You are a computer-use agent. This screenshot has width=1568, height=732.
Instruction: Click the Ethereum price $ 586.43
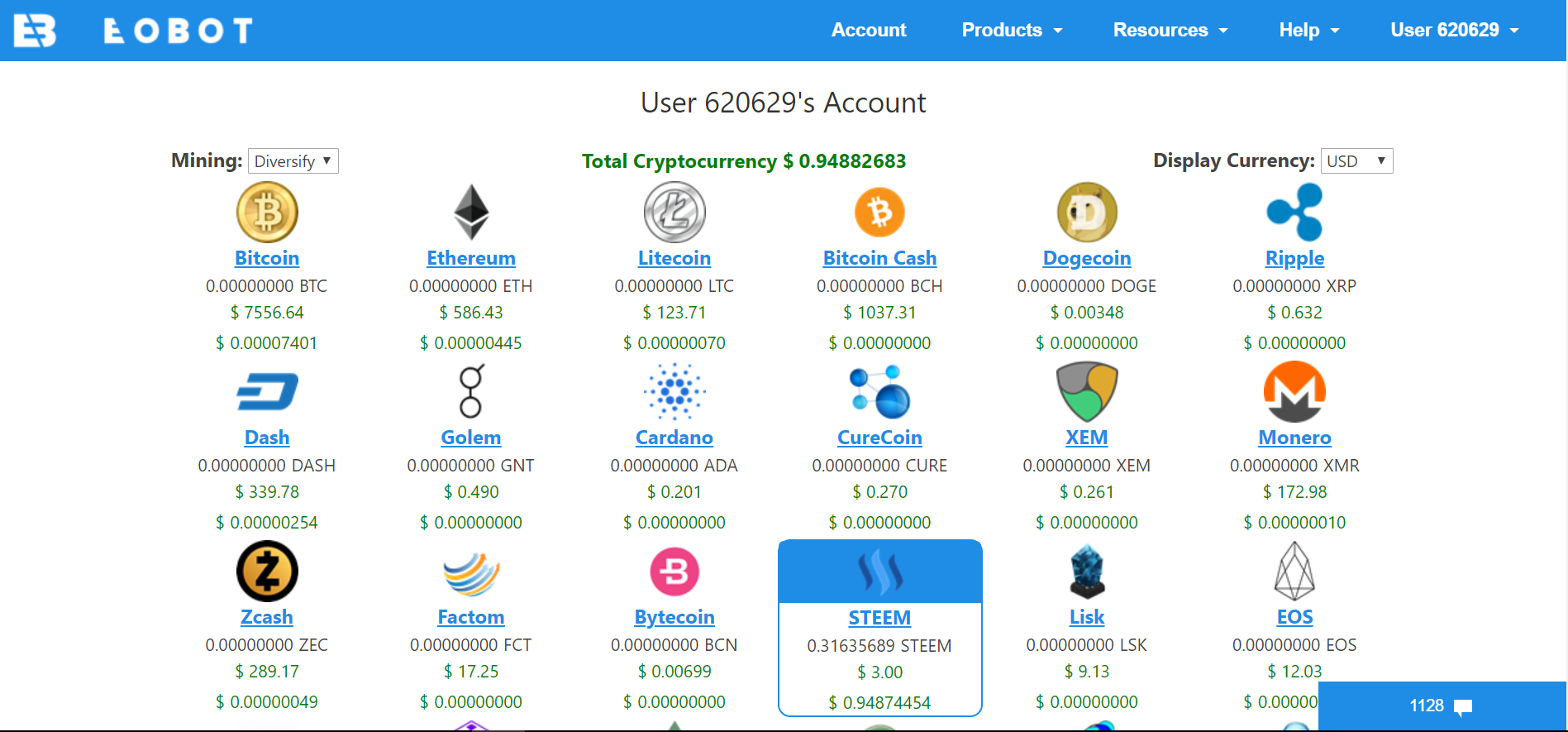pos(471,313)
